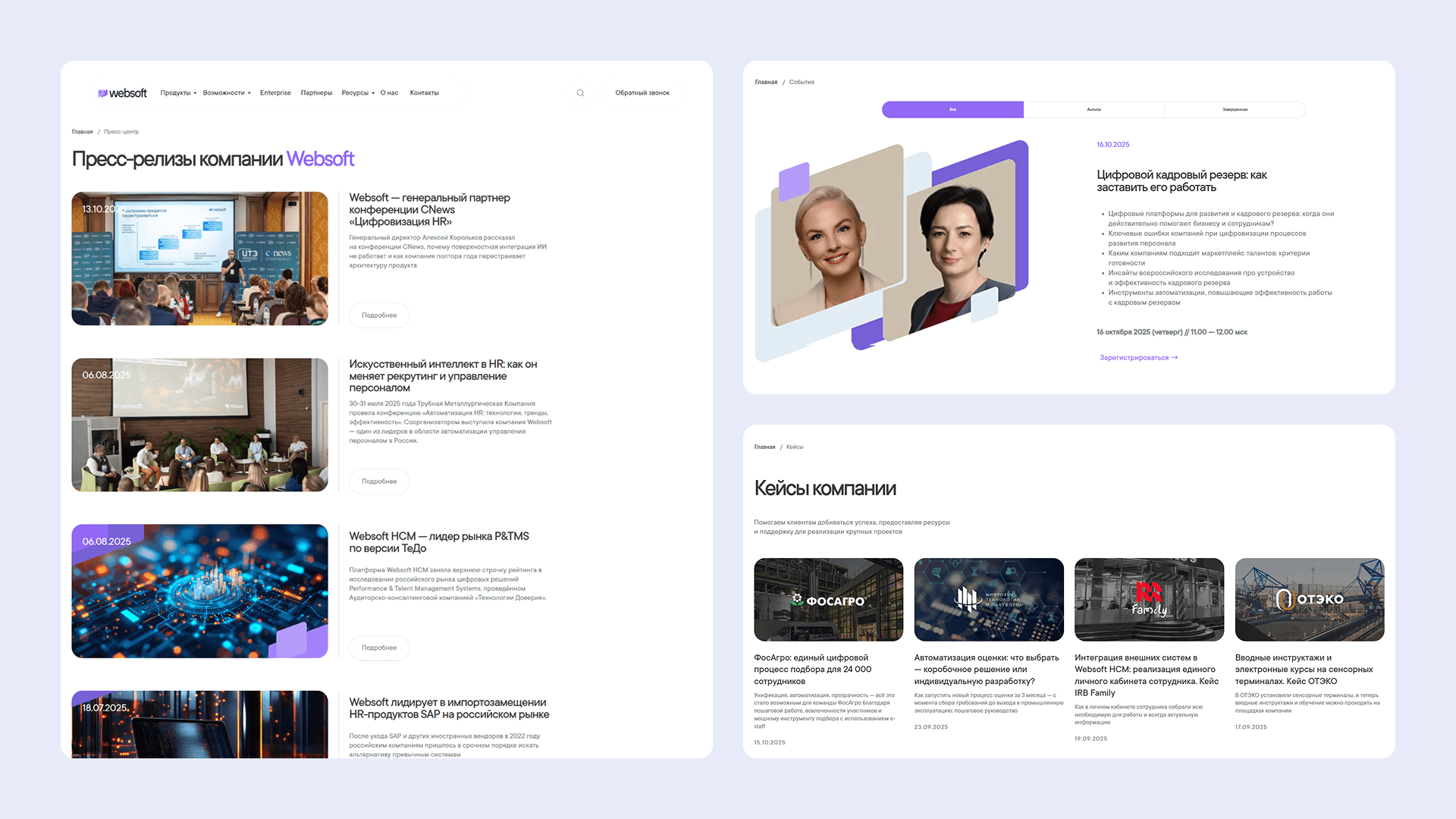Open the IRB Family case thumbnail
Viewport: 1456px width, 819px height.
point(1149,600)
